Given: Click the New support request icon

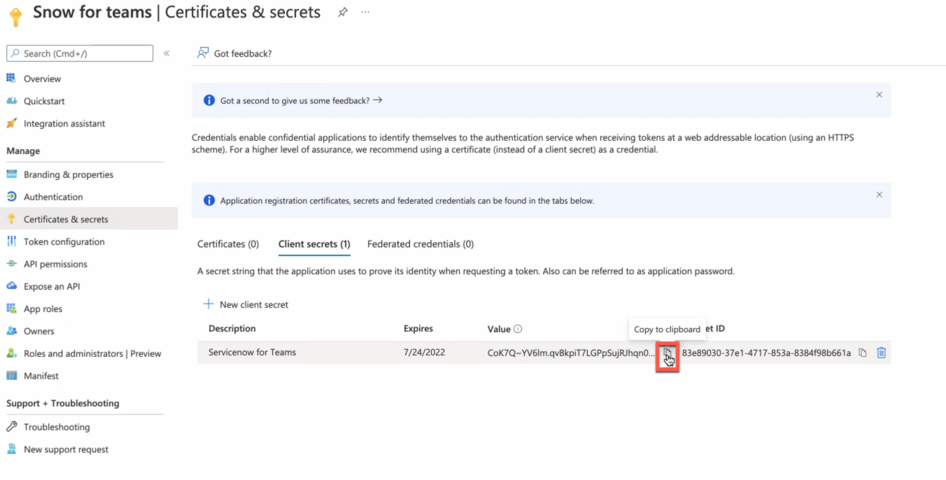Looking at the screenshot, I should 11,449.
